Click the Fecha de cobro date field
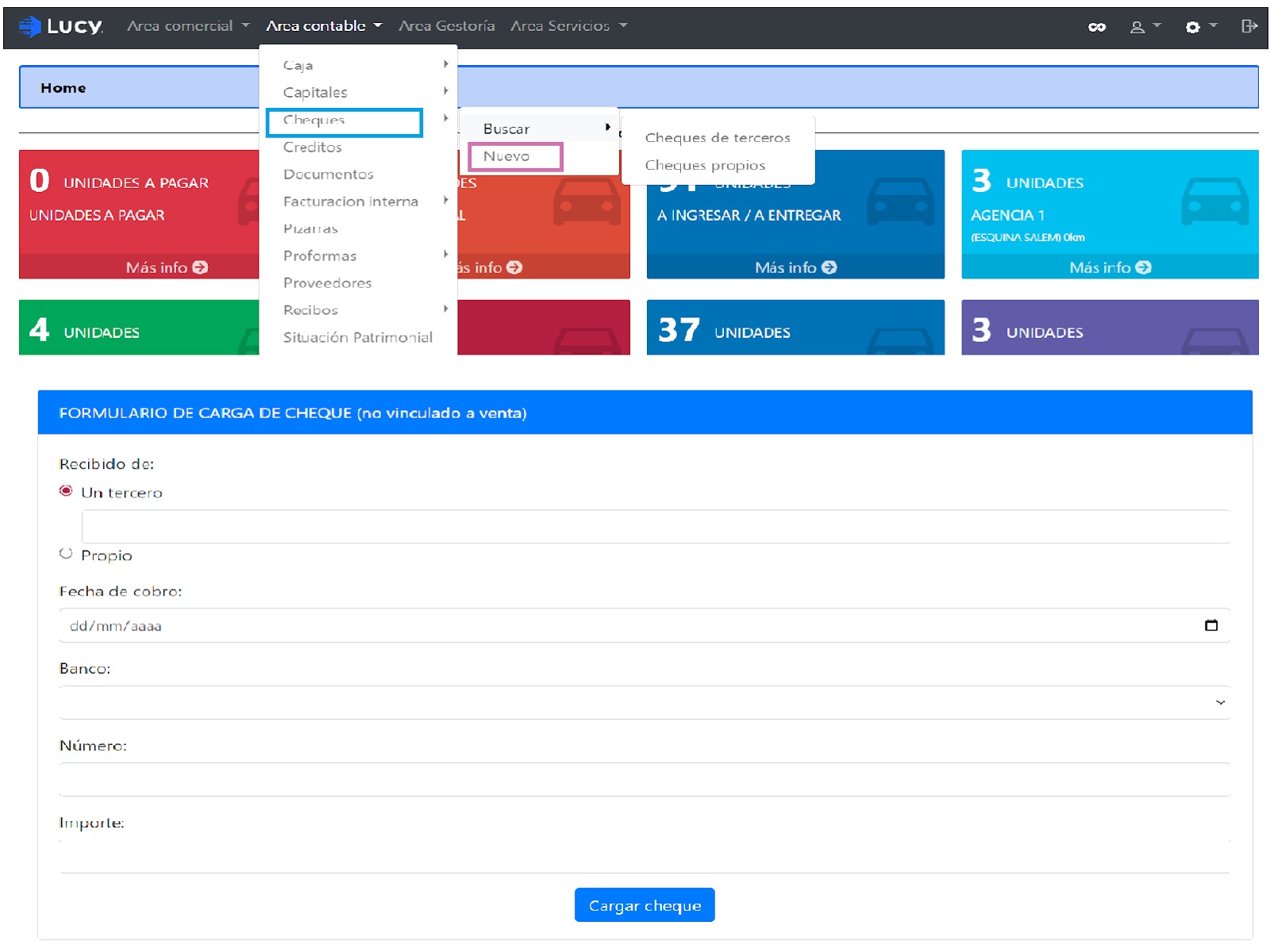Image resolution: width=1270 pixels, height=952 pixels. tap(645, 625)
